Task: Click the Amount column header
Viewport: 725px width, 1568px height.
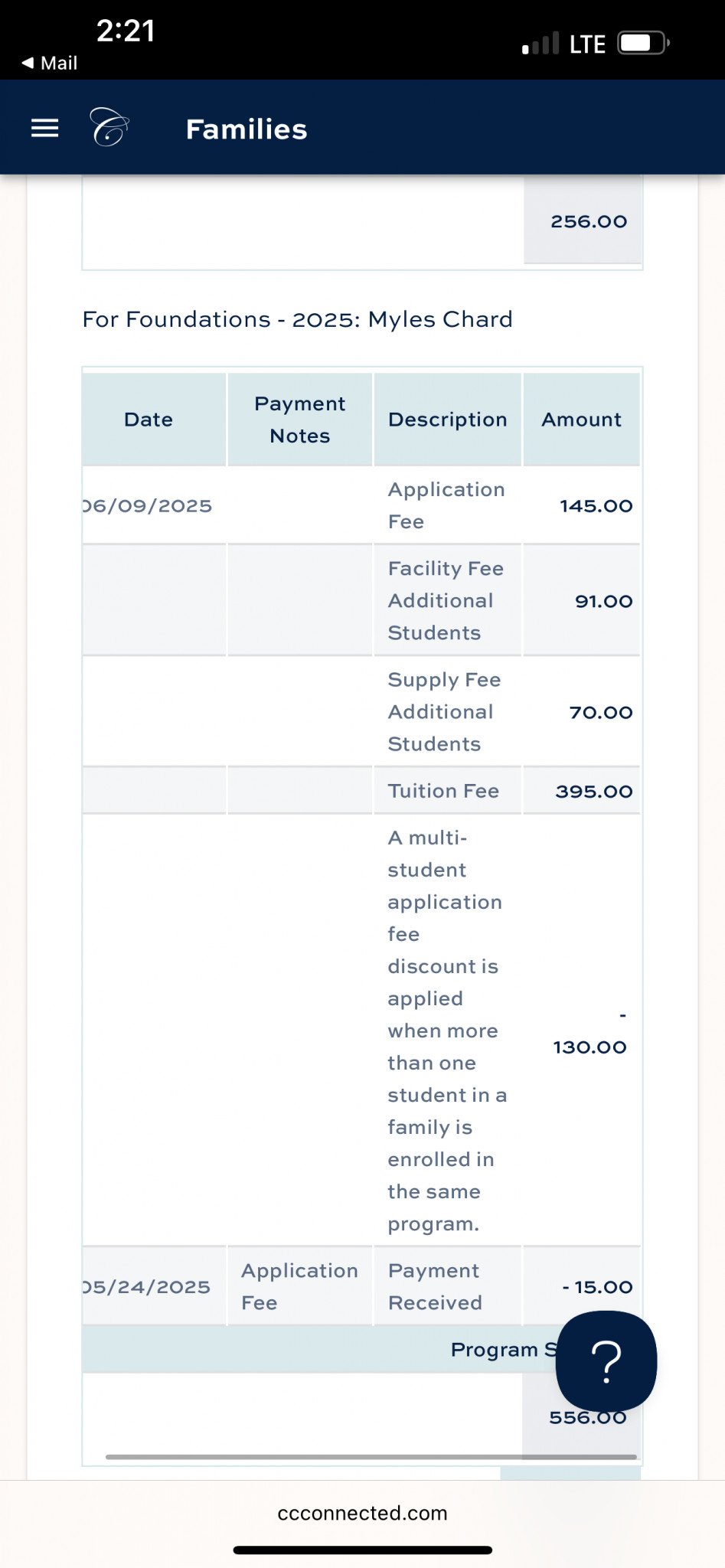Action: [581, 420]
